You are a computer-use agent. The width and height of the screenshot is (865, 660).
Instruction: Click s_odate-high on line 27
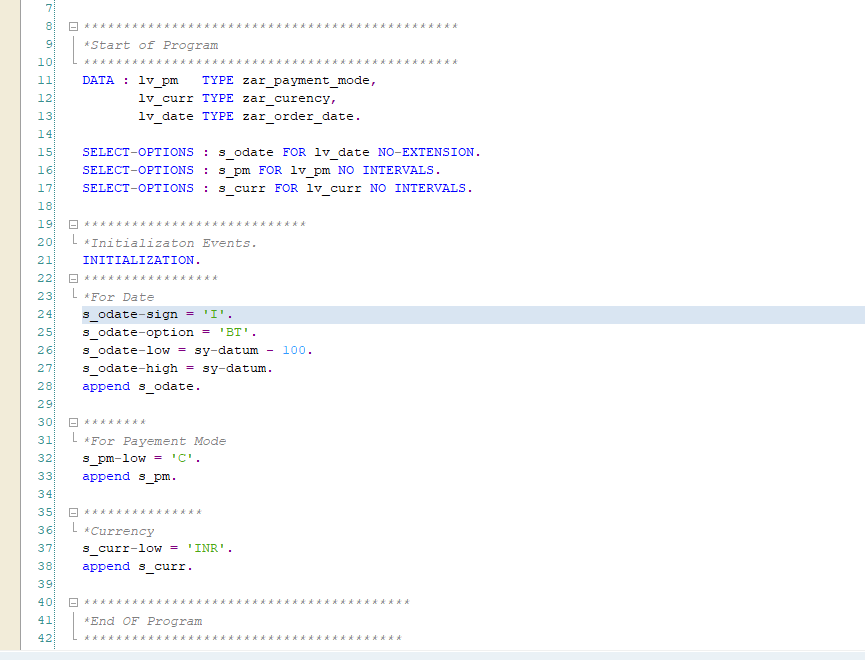coord(130,368)
